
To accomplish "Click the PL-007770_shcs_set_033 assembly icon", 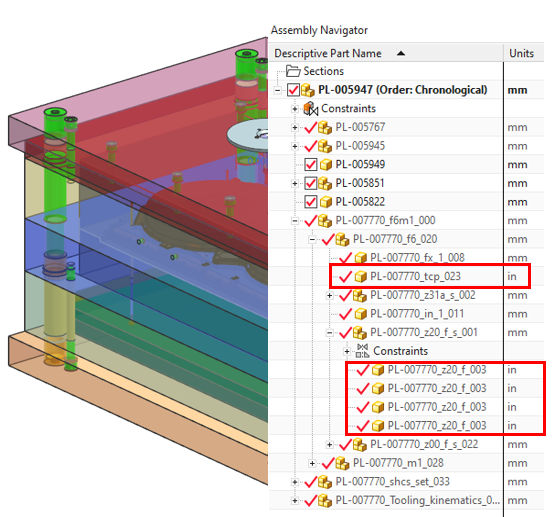I will [x=325, y=482].
